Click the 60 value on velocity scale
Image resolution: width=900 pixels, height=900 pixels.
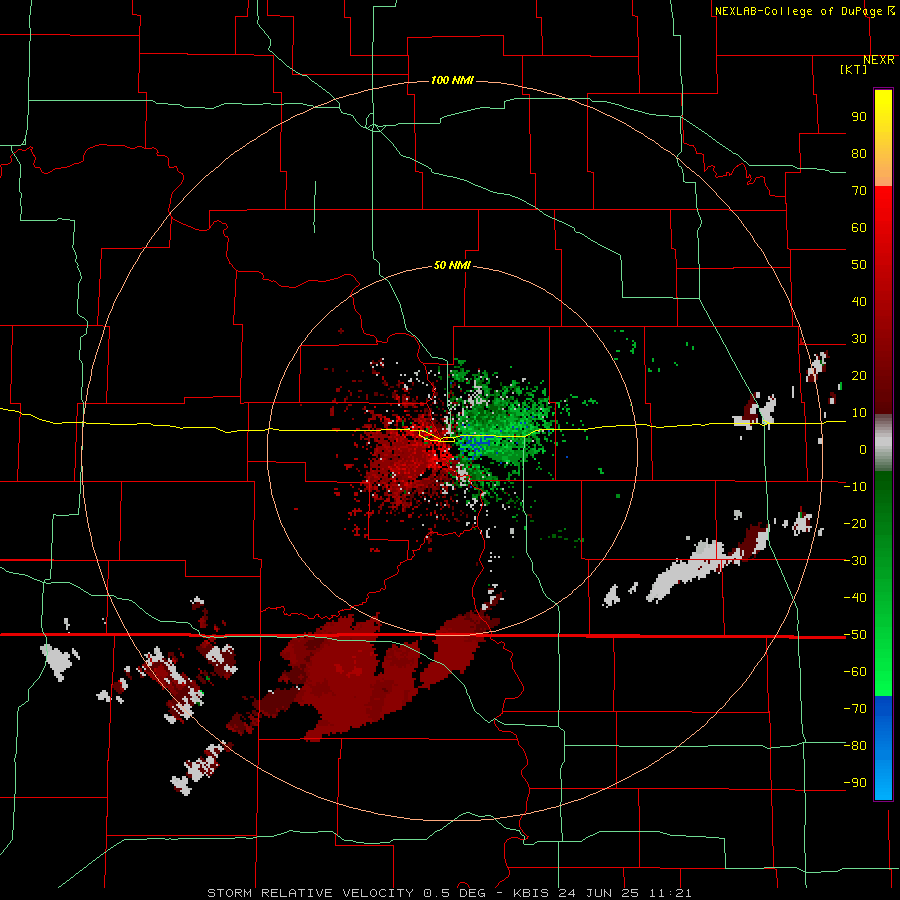coord(859,228)
